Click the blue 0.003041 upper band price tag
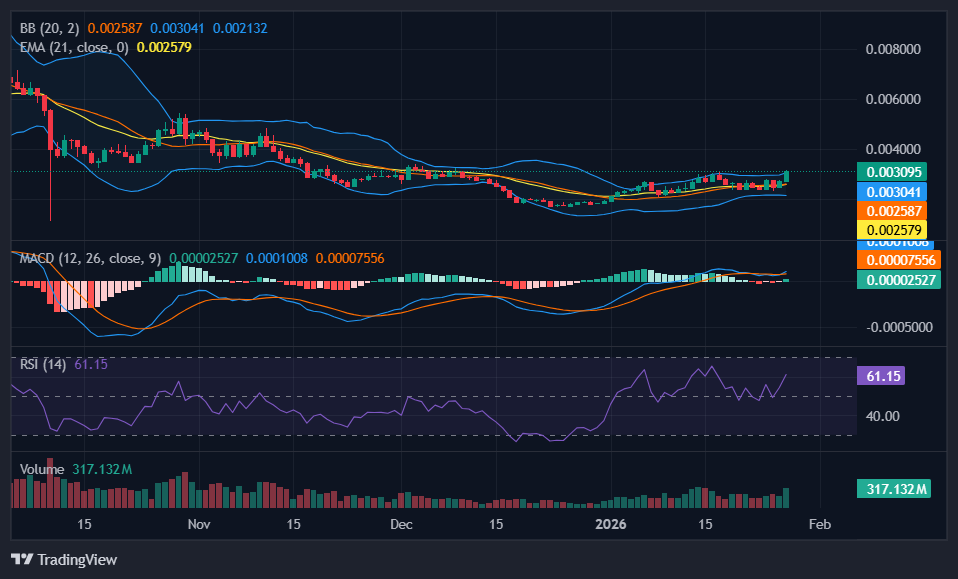This screenshot has height=579, width=958. (x=893, y=191)
